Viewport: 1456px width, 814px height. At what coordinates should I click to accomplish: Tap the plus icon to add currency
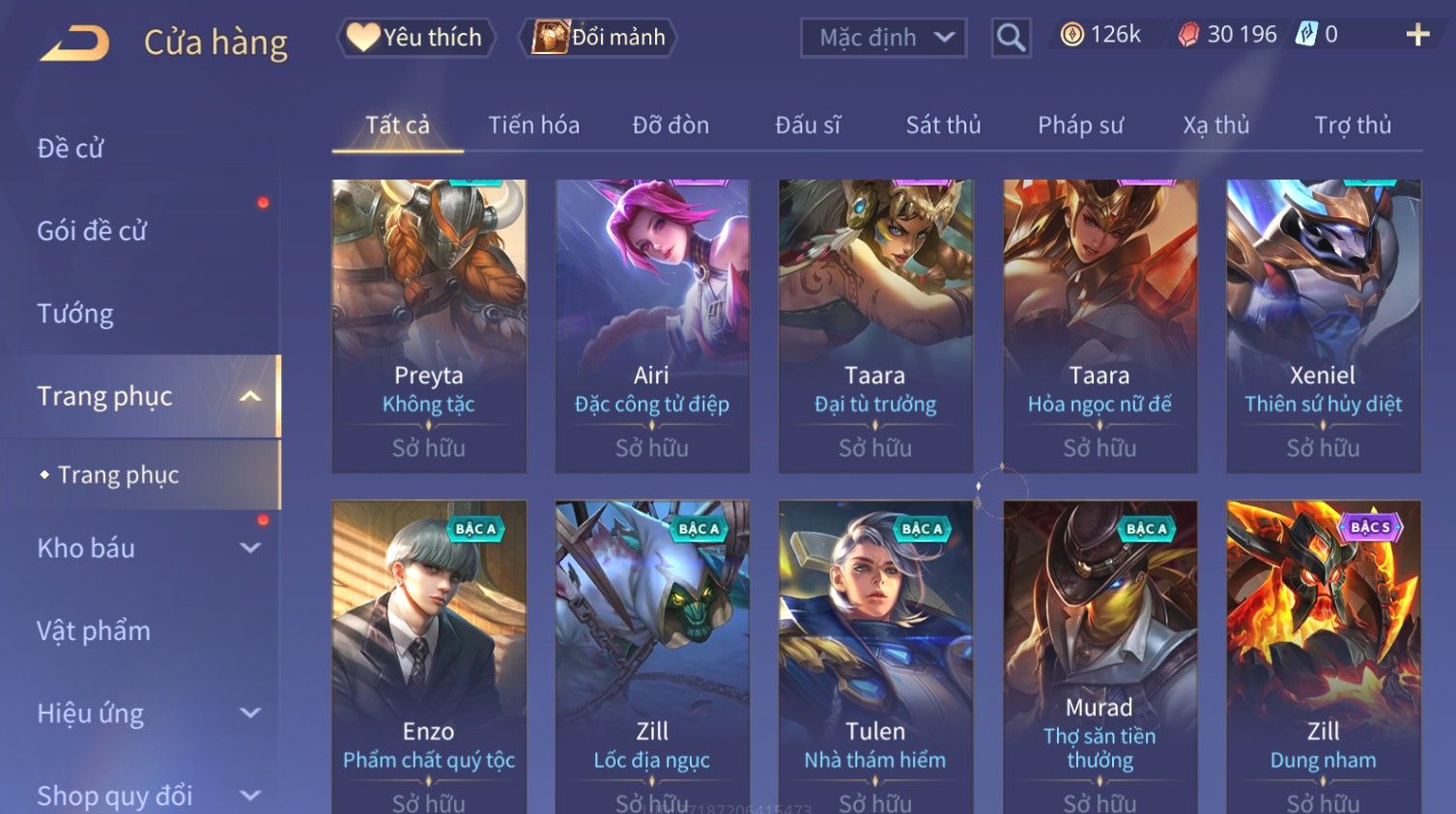point(1417,35)
